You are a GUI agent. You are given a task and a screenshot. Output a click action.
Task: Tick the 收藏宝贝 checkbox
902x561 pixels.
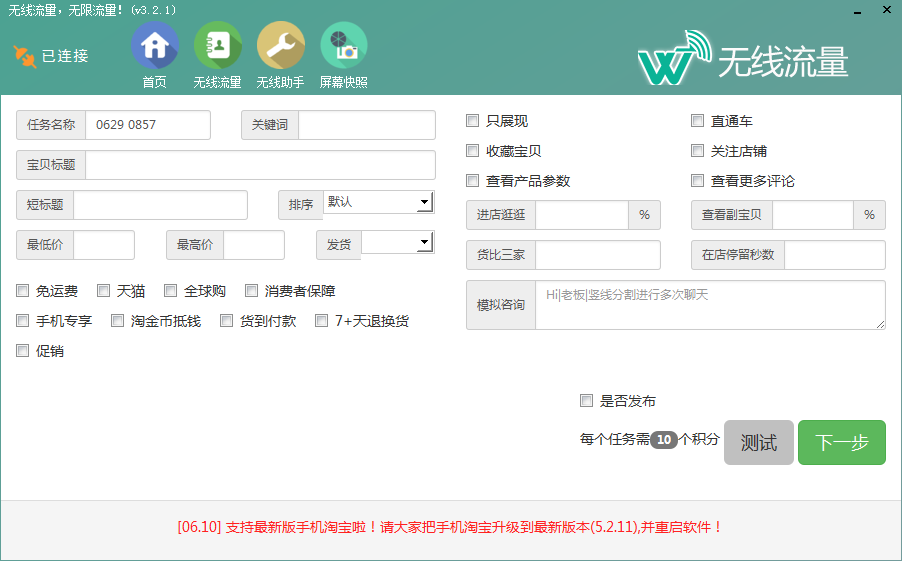coord(472,150)
